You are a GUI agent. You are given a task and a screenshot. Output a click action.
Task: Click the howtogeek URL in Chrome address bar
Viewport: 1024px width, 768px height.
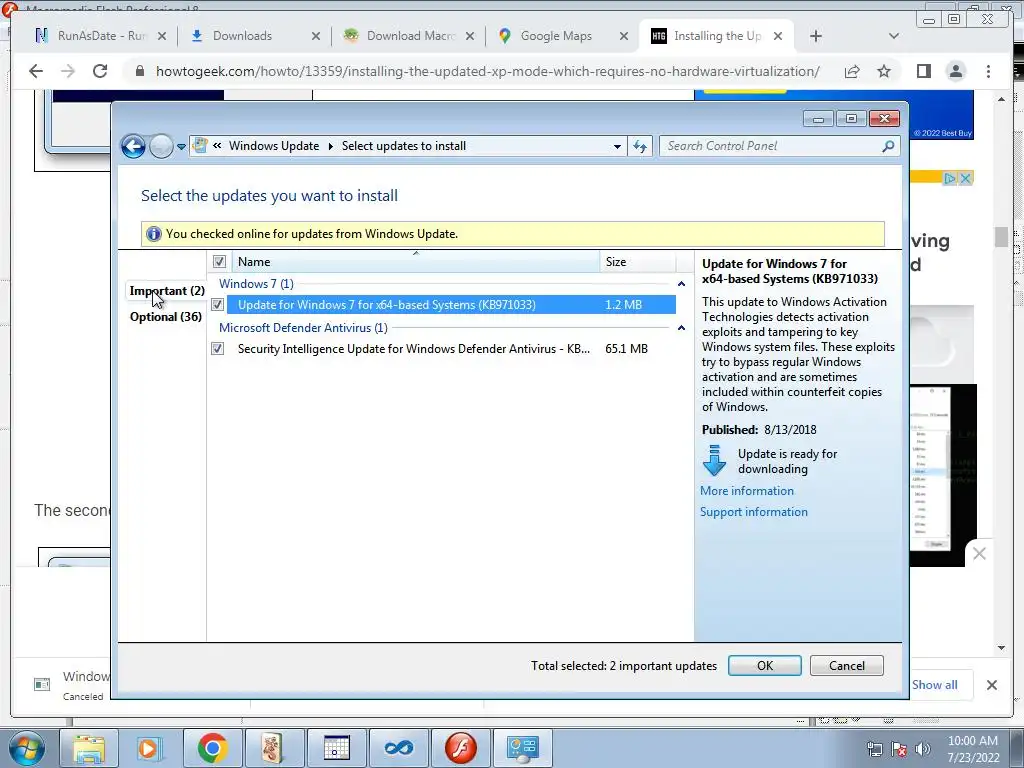coord(487,71)
